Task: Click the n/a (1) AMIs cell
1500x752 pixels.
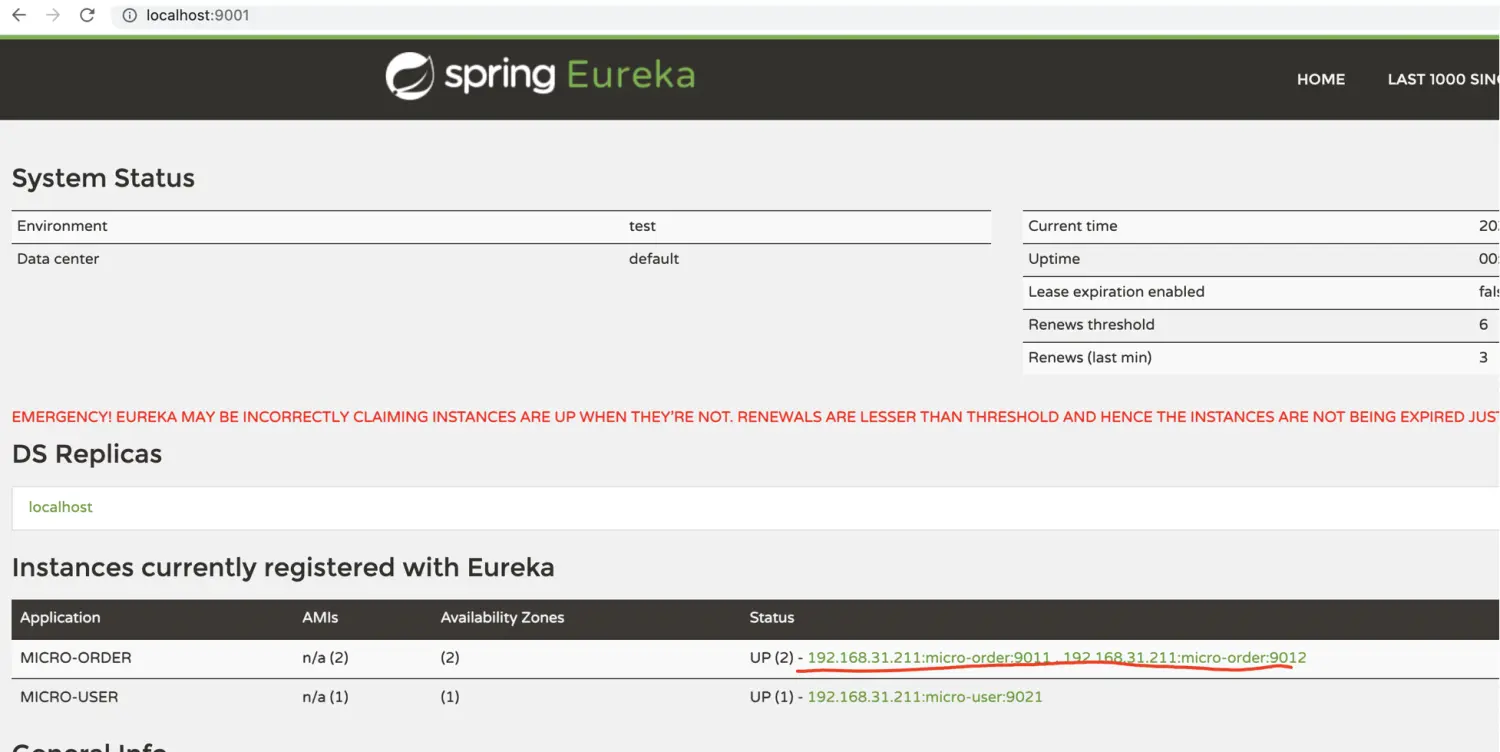Action: (x=325, y=697)
